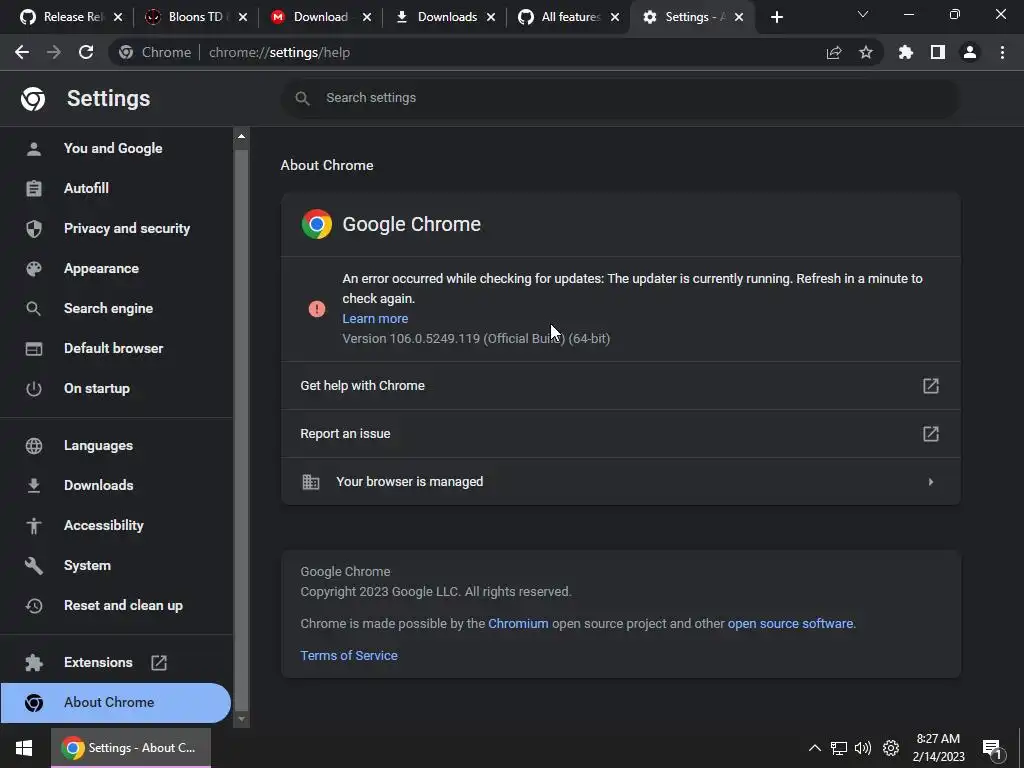Open the open source software link
Screen dimensions: 1024x768
click(790, 624)
